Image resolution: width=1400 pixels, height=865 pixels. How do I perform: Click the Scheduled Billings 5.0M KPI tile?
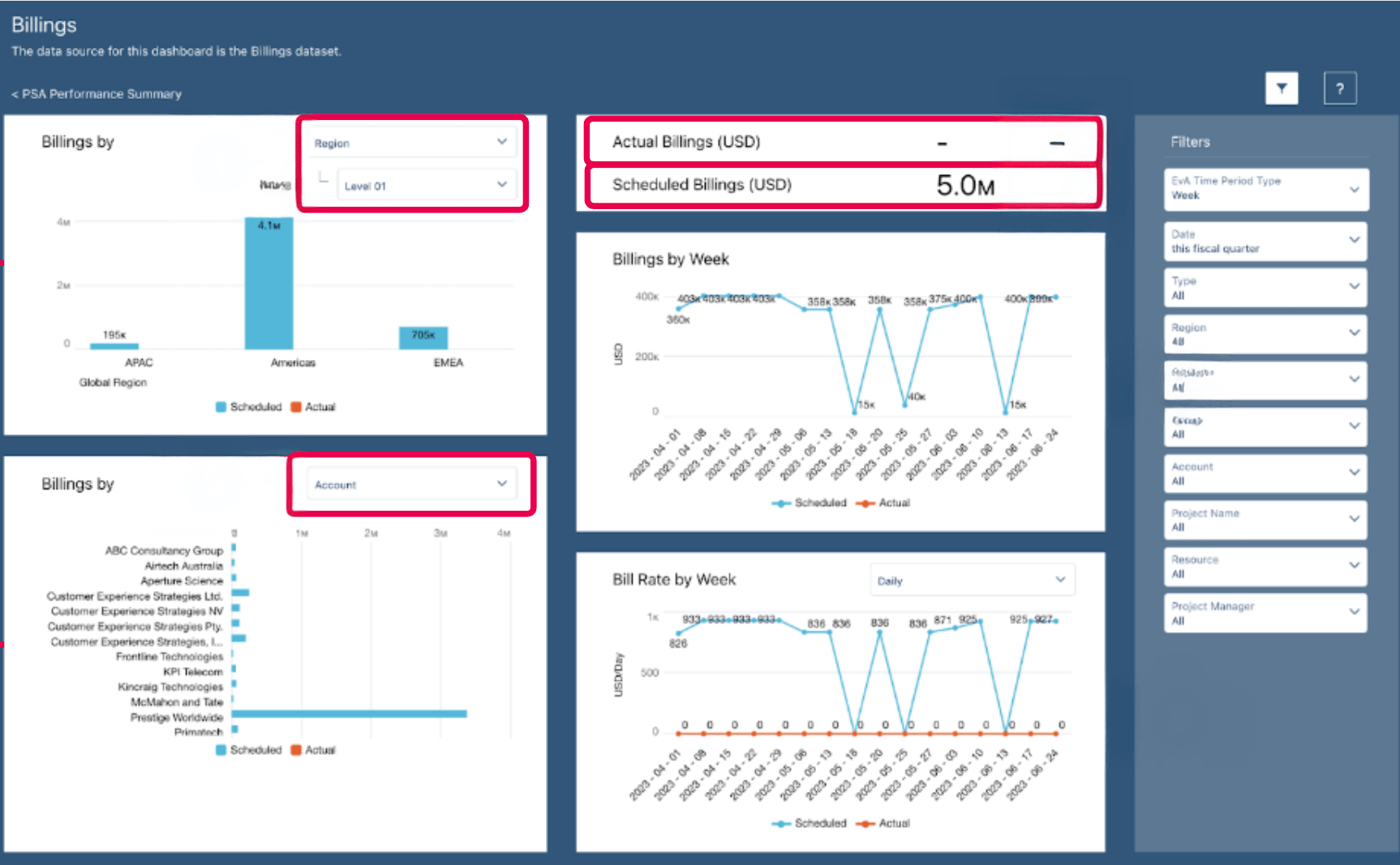click(844, 185)
